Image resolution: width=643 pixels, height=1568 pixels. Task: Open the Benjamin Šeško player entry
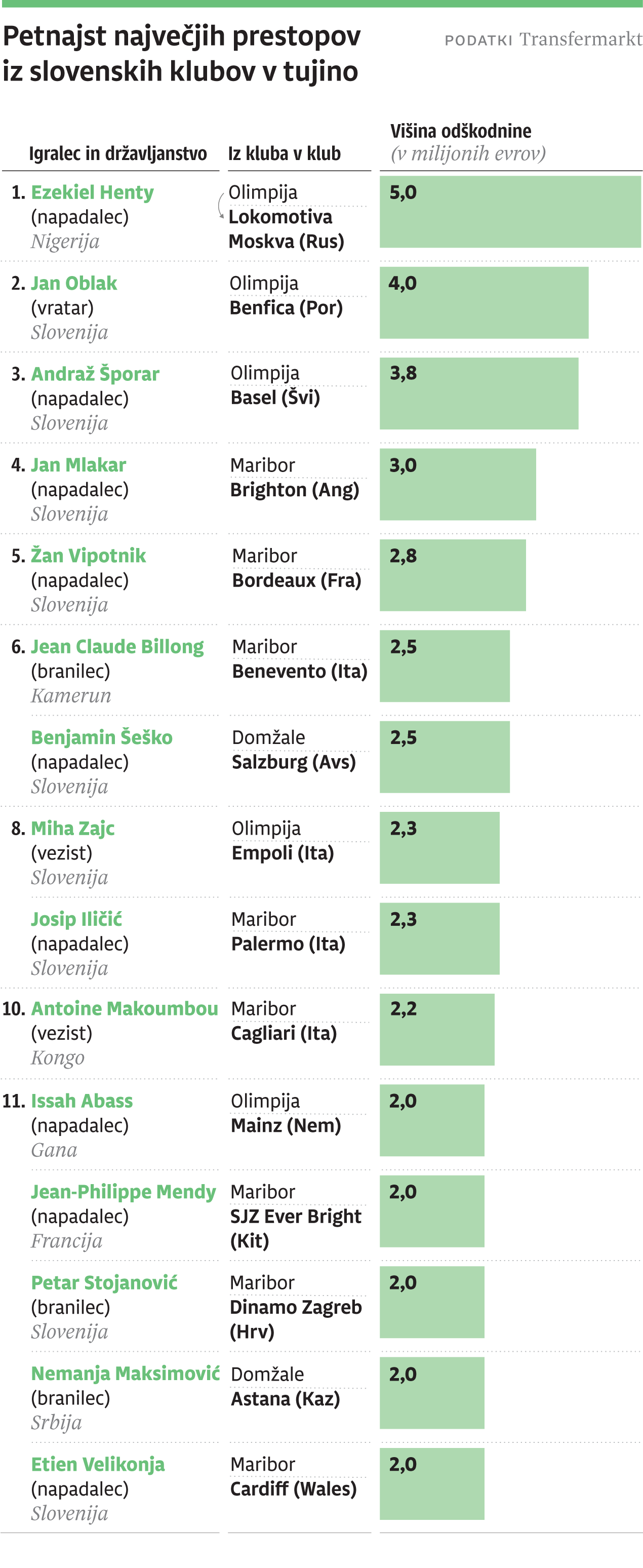(102, 737)
